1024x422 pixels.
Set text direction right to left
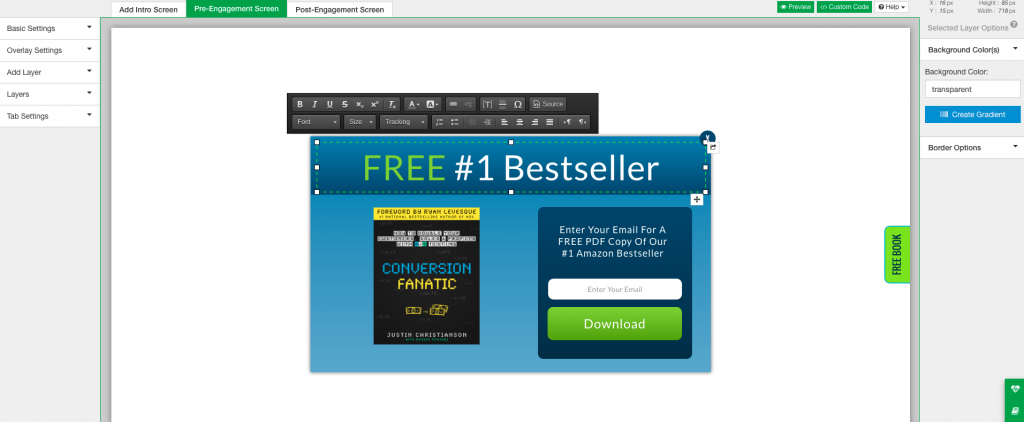pyautogui.click(x=583, y=122)
